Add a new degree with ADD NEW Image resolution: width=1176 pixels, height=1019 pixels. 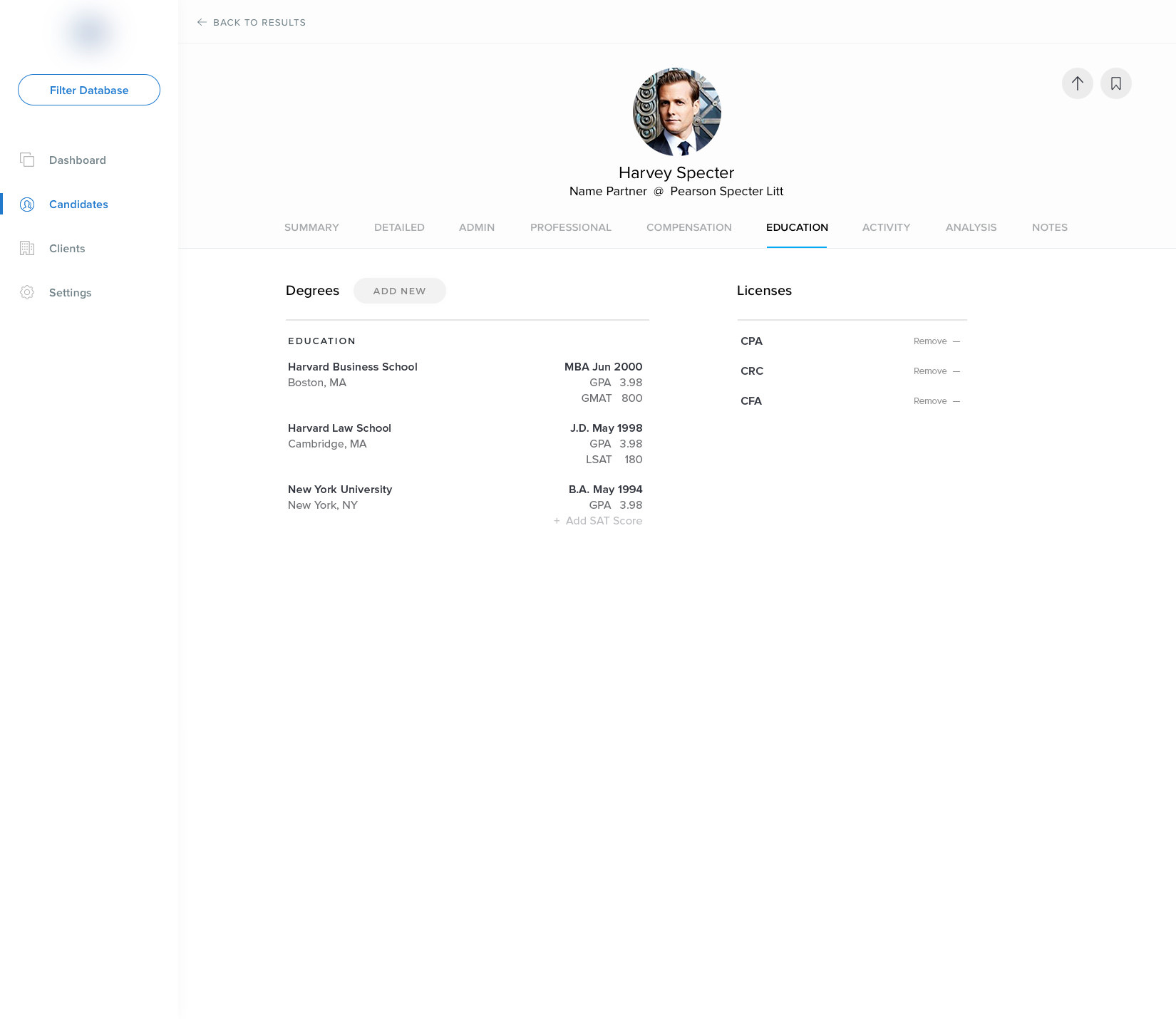pyautogui.click(x=400, y=291)
